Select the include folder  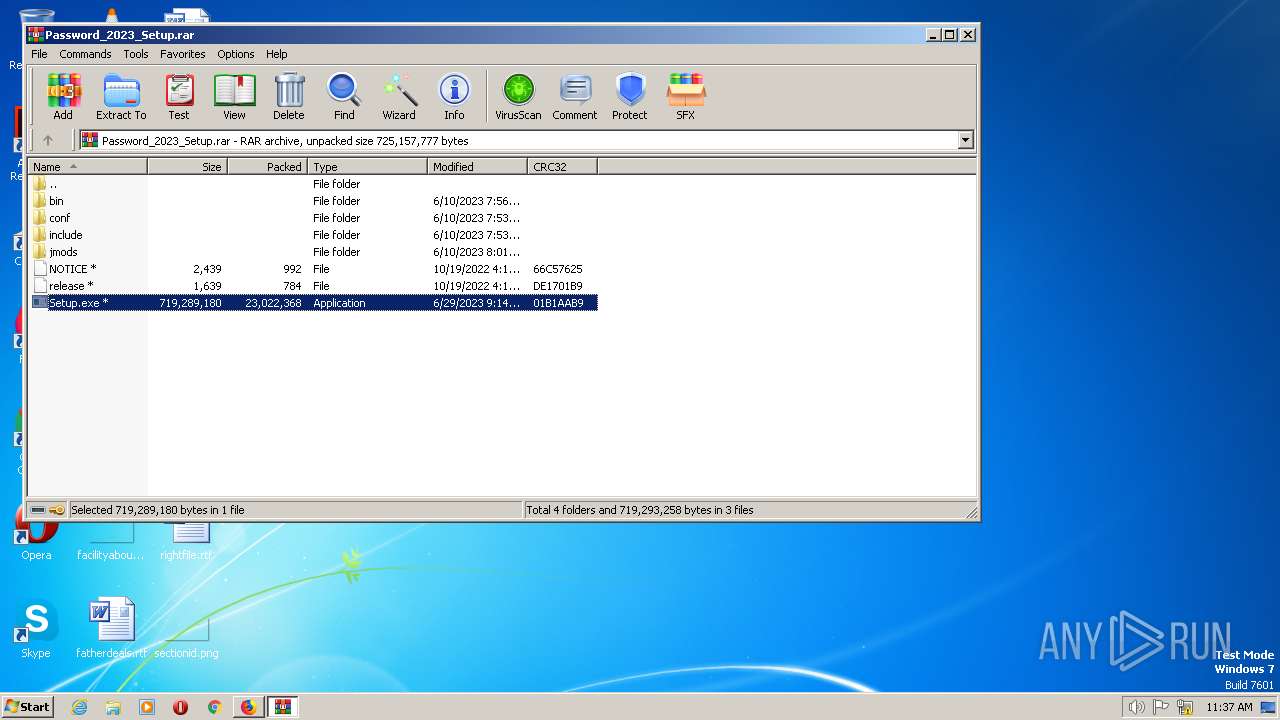(x=314, y=235)
